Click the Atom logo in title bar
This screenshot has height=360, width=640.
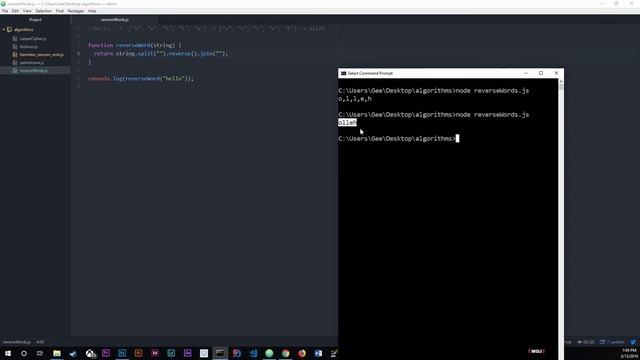3,4
